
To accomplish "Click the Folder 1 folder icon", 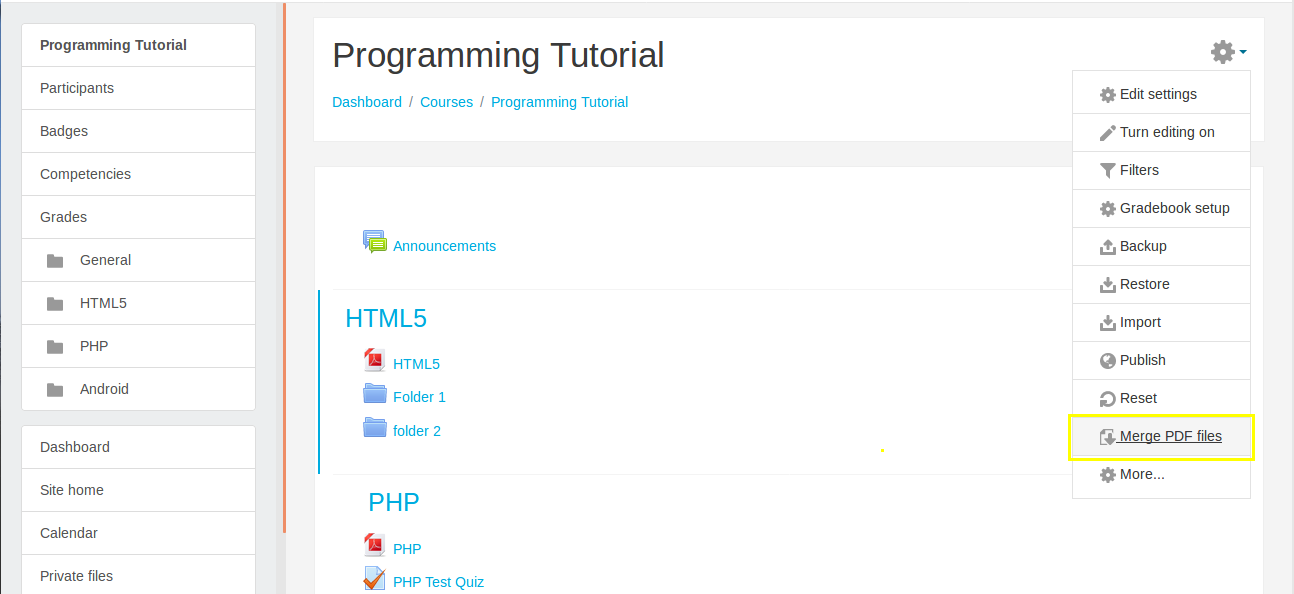I will pos(375,393).
